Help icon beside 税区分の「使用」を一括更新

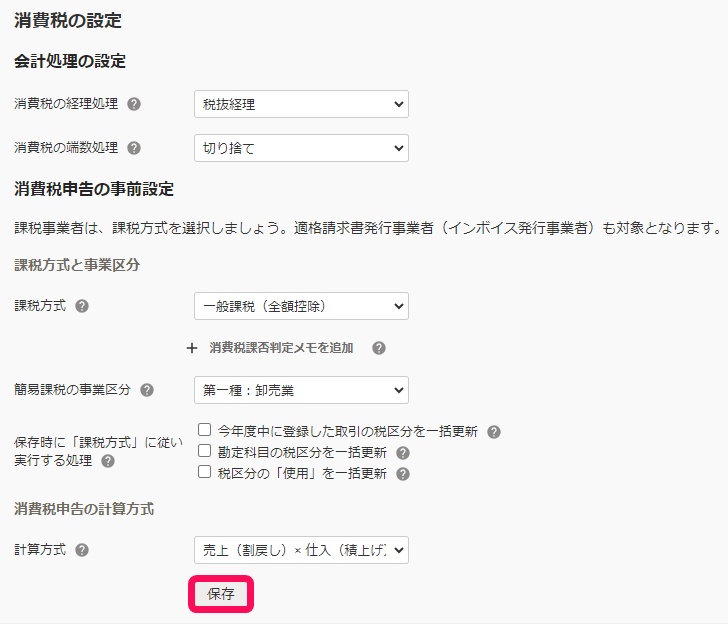(403, 474)
